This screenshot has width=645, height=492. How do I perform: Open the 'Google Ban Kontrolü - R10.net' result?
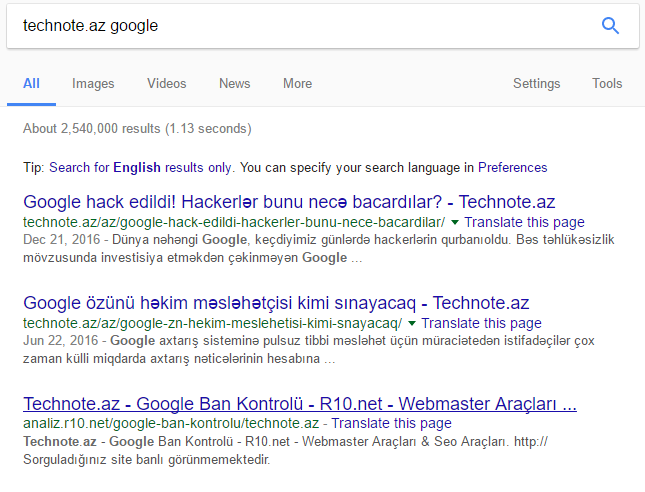tap(299, 404)
